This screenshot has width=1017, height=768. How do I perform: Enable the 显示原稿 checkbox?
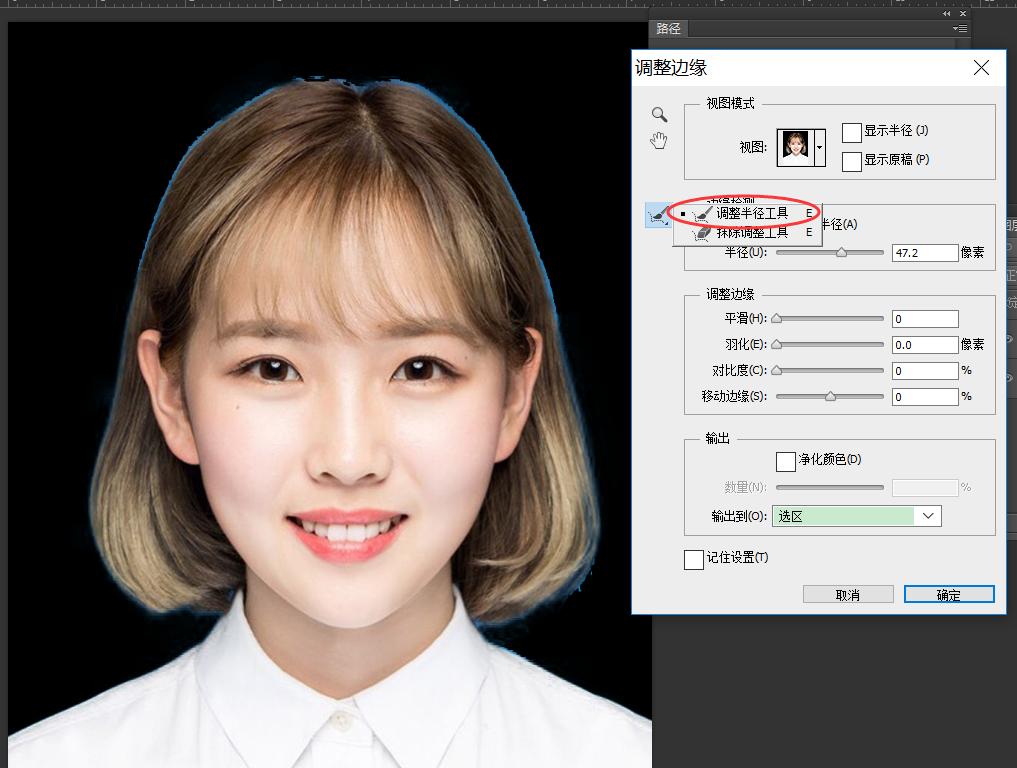tap(853, 160)
